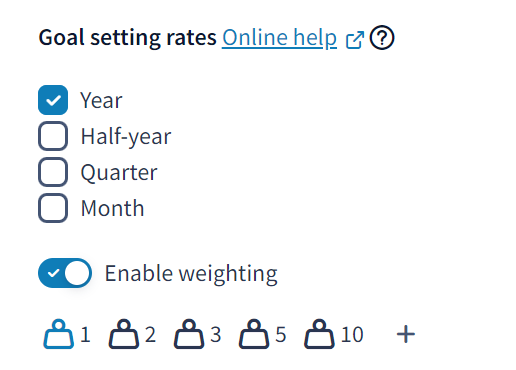Select the weight 2 icon

coord(124,334)
